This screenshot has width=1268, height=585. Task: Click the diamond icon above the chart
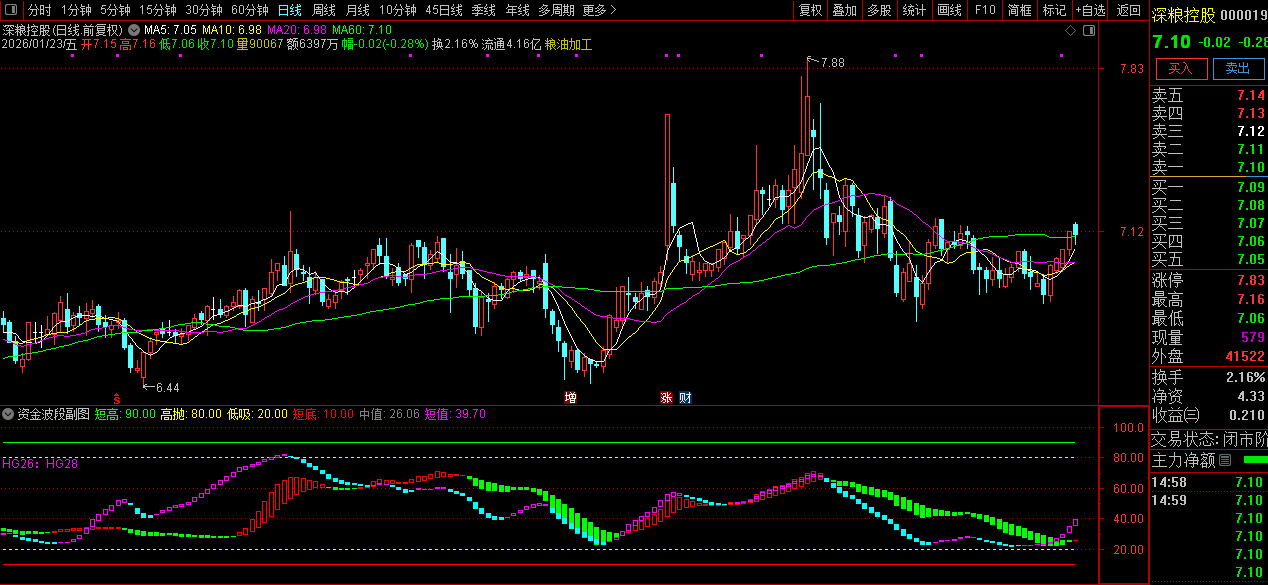pos(1070,31)
